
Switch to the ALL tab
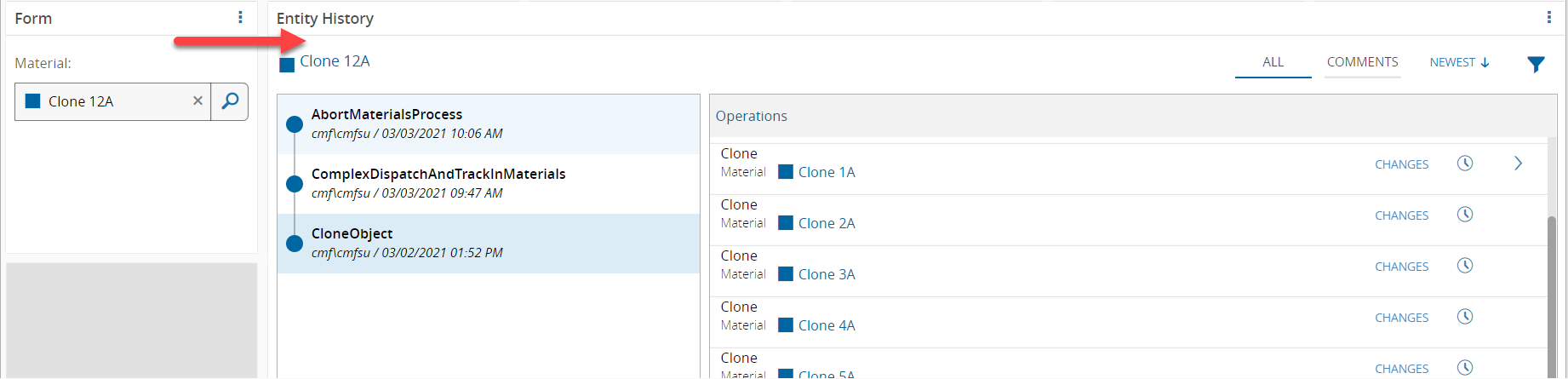click(1273, 62)
